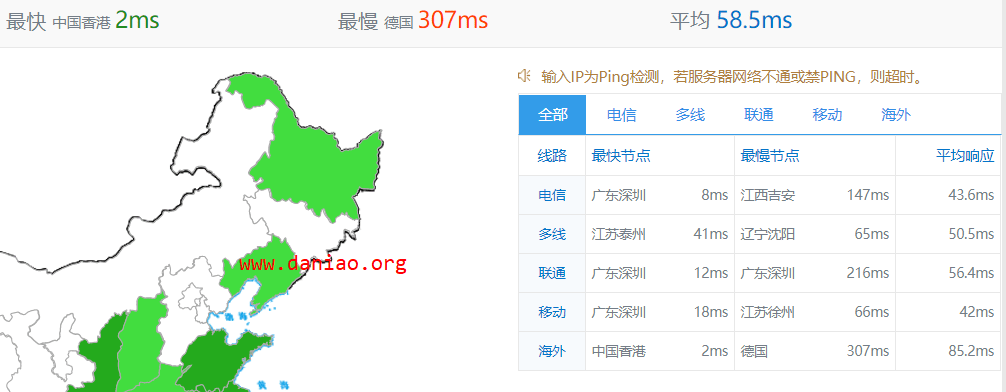Select the 移动 tab
The width and height of the screenshot is (1006, 392).
[x=827, y=115]
